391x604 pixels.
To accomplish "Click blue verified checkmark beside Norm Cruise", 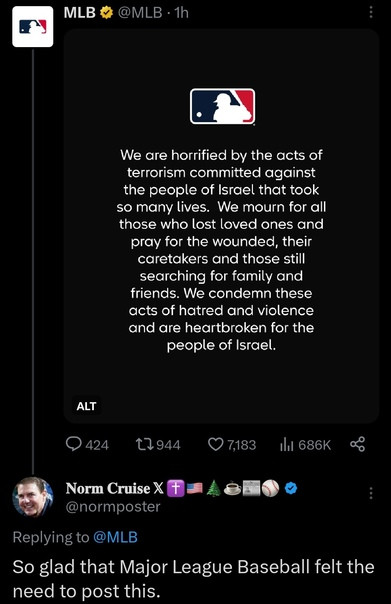I will pyautogui.click(x=291, y=488).
